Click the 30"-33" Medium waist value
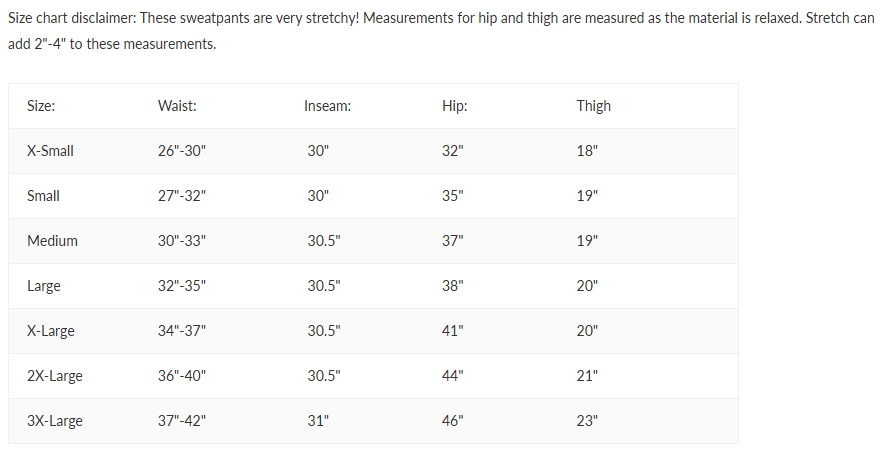 182,241
